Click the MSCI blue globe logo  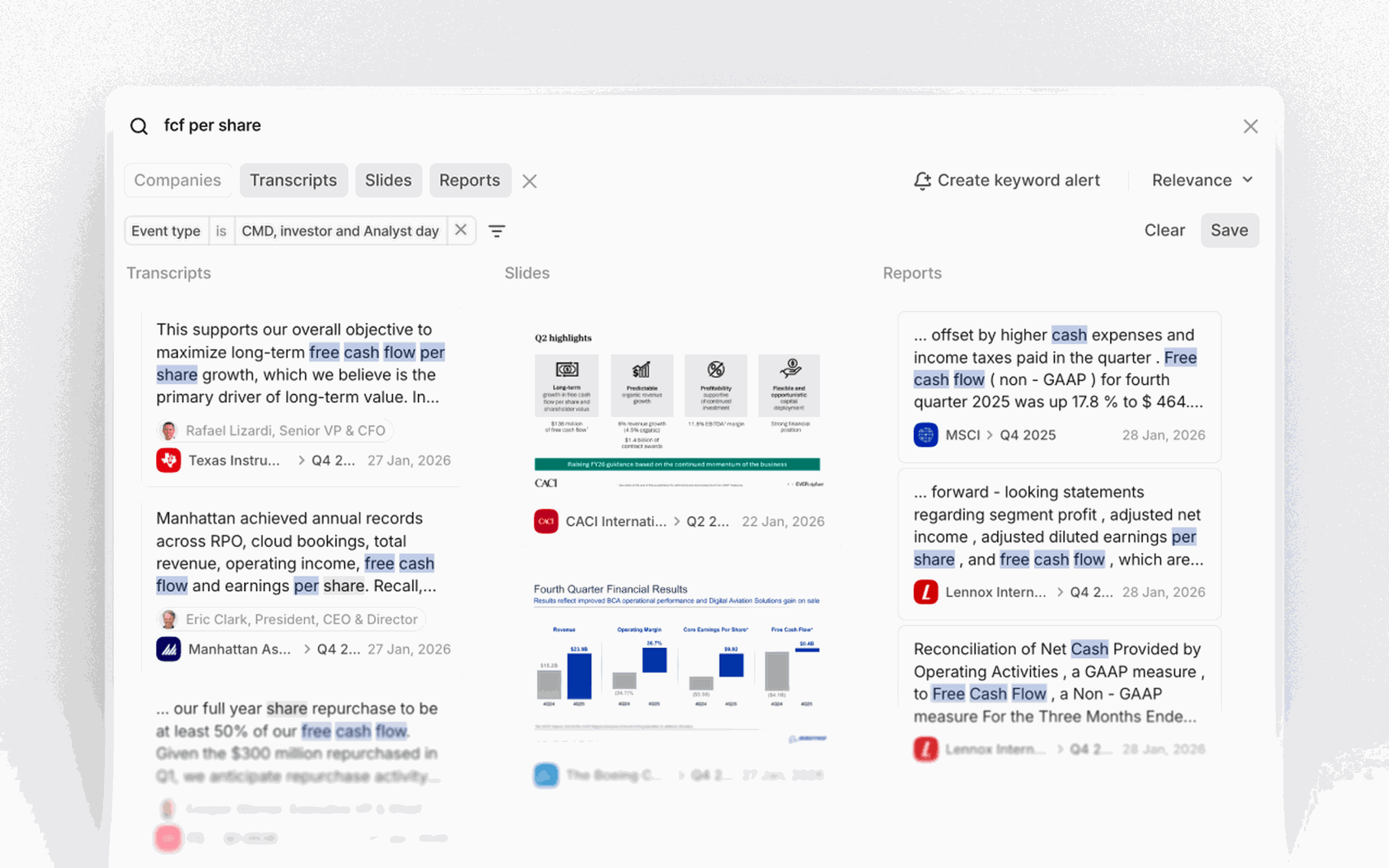(925, 435)
